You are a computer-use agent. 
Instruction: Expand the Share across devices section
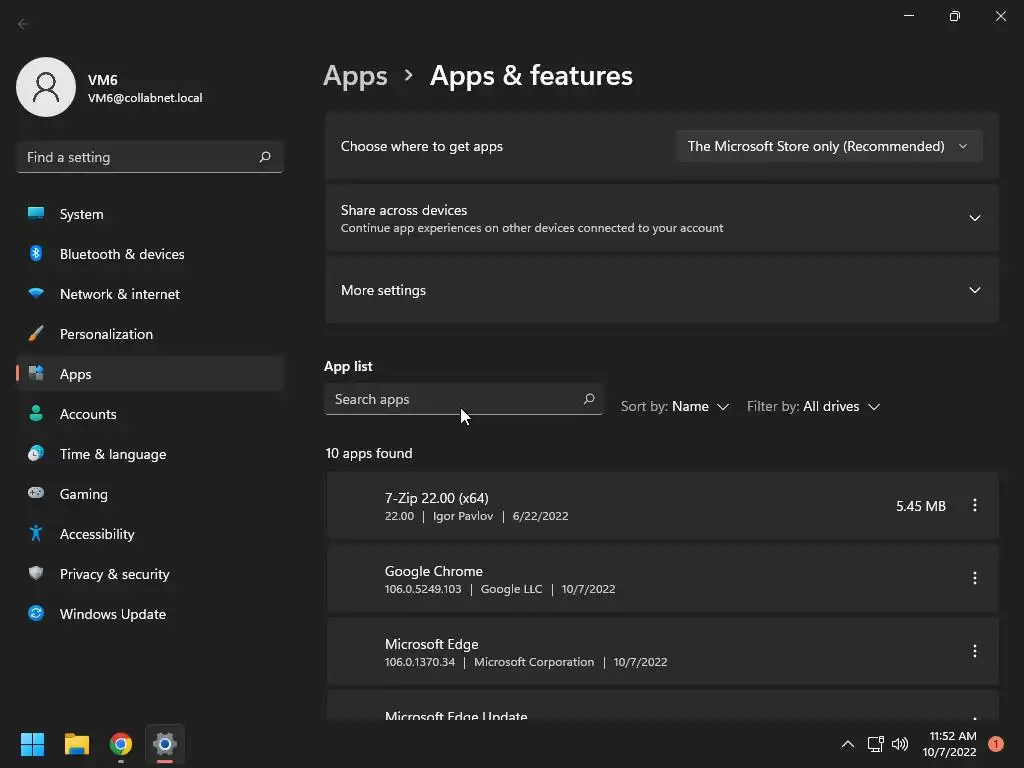click(x=974, y=218)
